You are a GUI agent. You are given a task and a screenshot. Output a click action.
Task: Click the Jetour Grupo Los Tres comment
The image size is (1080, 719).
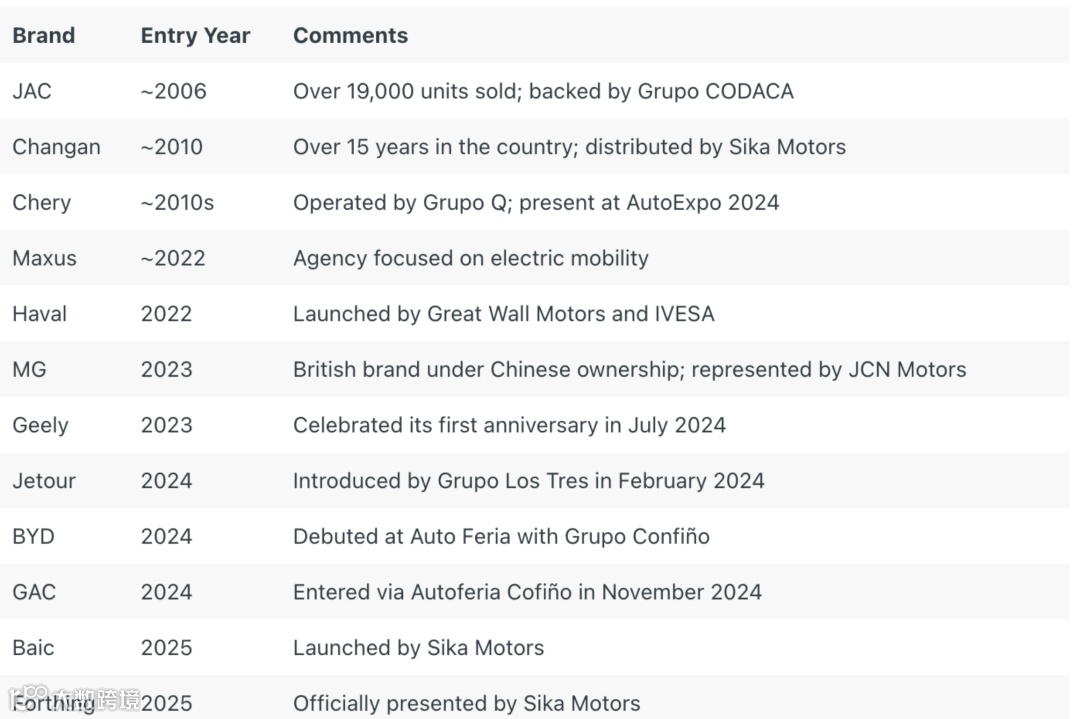[528, 481]
